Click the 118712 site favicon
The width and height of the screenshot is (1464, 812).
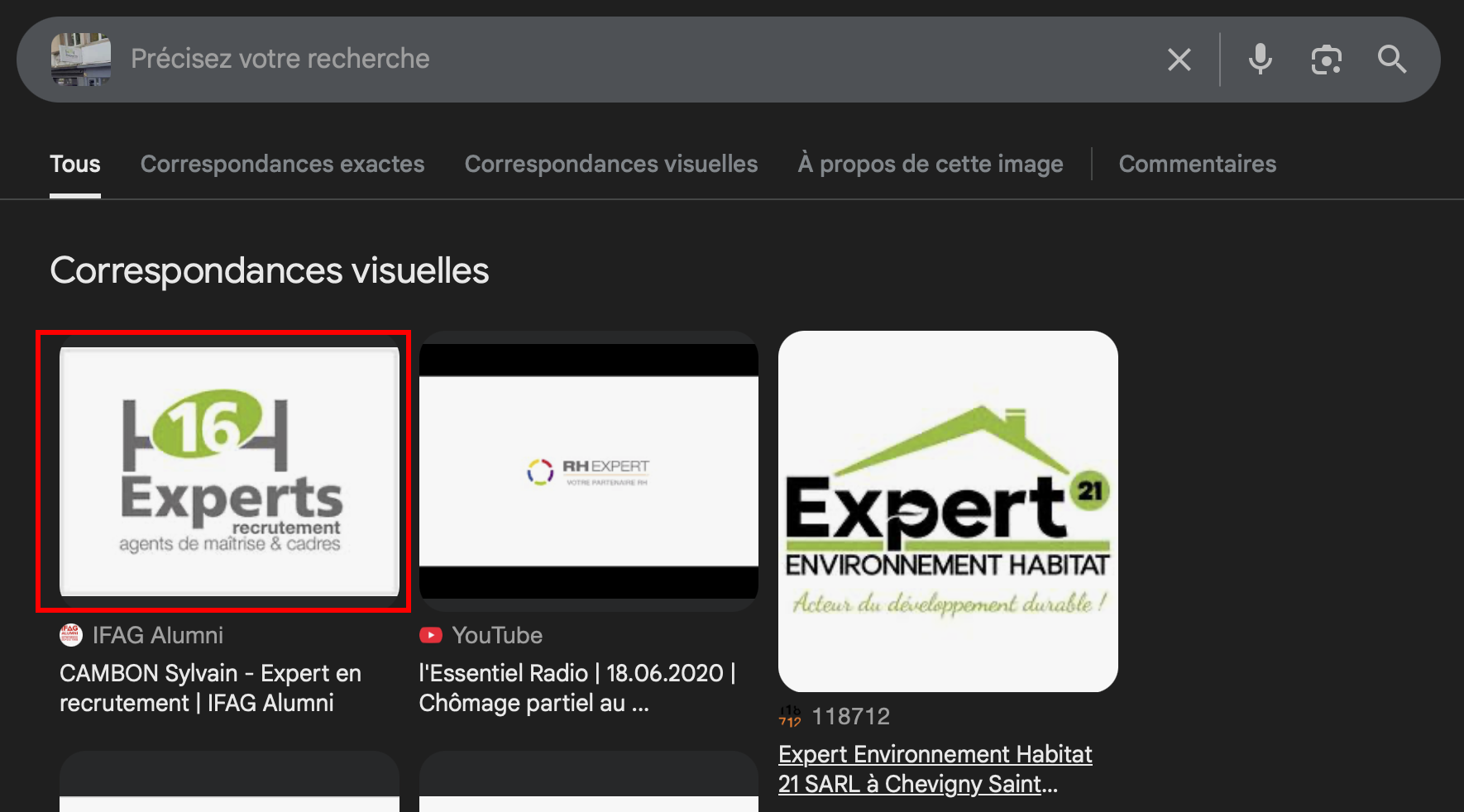(x=790, y=716)
